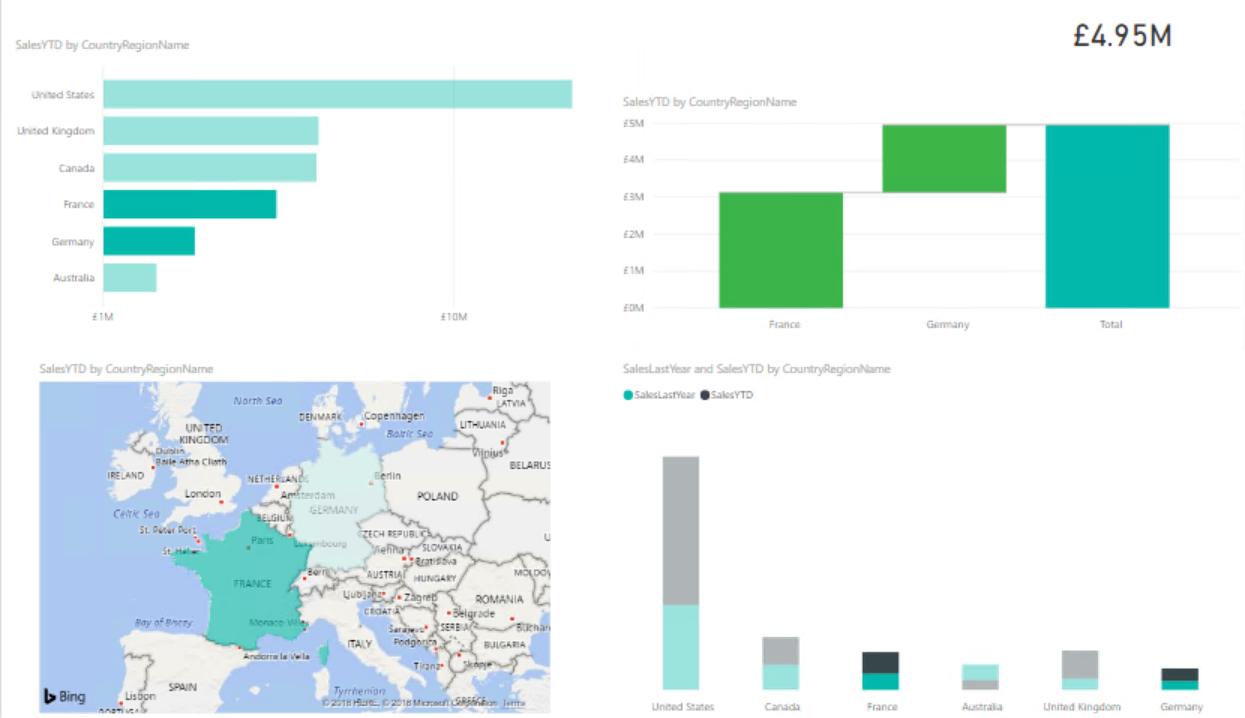1245x718 pixels.
Task: Select the Germany horizontal bar
Action: click(149, 241)
